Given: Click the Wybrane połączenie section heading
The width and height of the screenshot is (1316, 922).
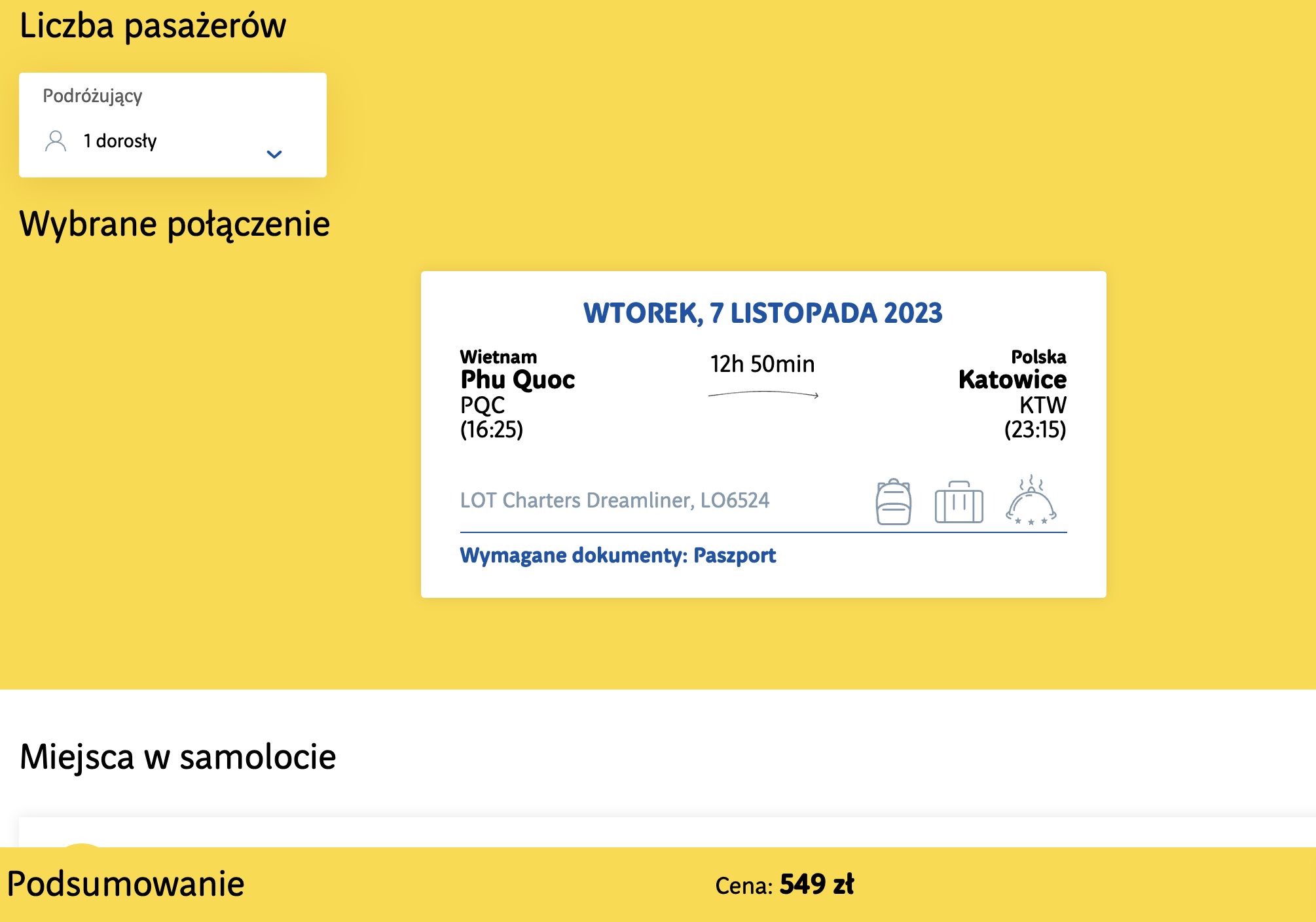Looking at the screenshot, I should (x=175, y=225).
